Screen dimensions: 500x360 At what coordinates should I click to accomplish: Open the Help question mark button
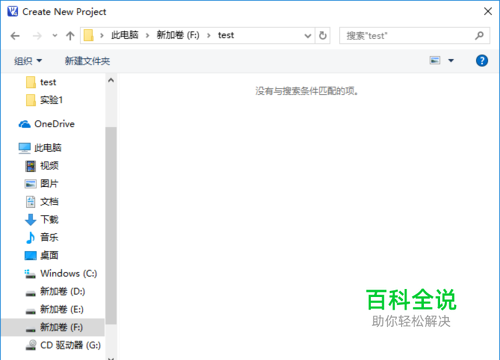[x=482, y=61]
